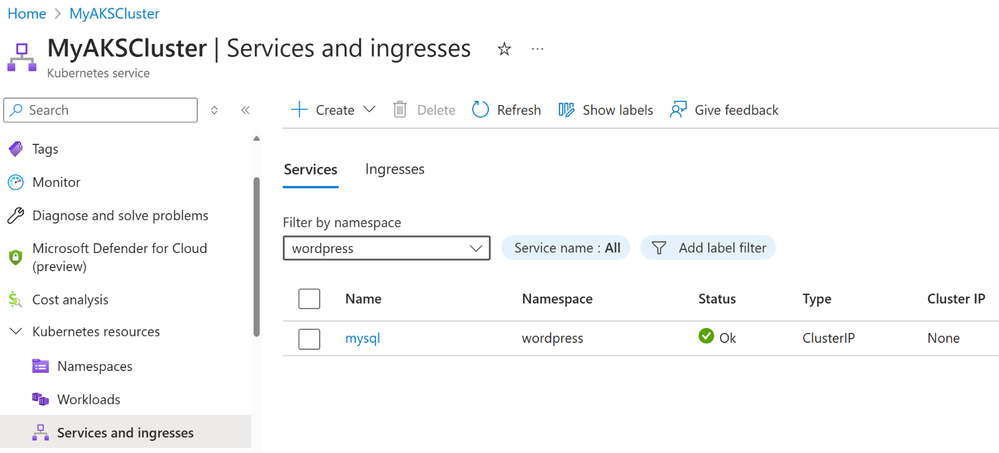The width and height of the screenshot is (999, 453).
Task: Click the Workloads cubes icon
Action: pyautogui.click(x=40, y=399)
